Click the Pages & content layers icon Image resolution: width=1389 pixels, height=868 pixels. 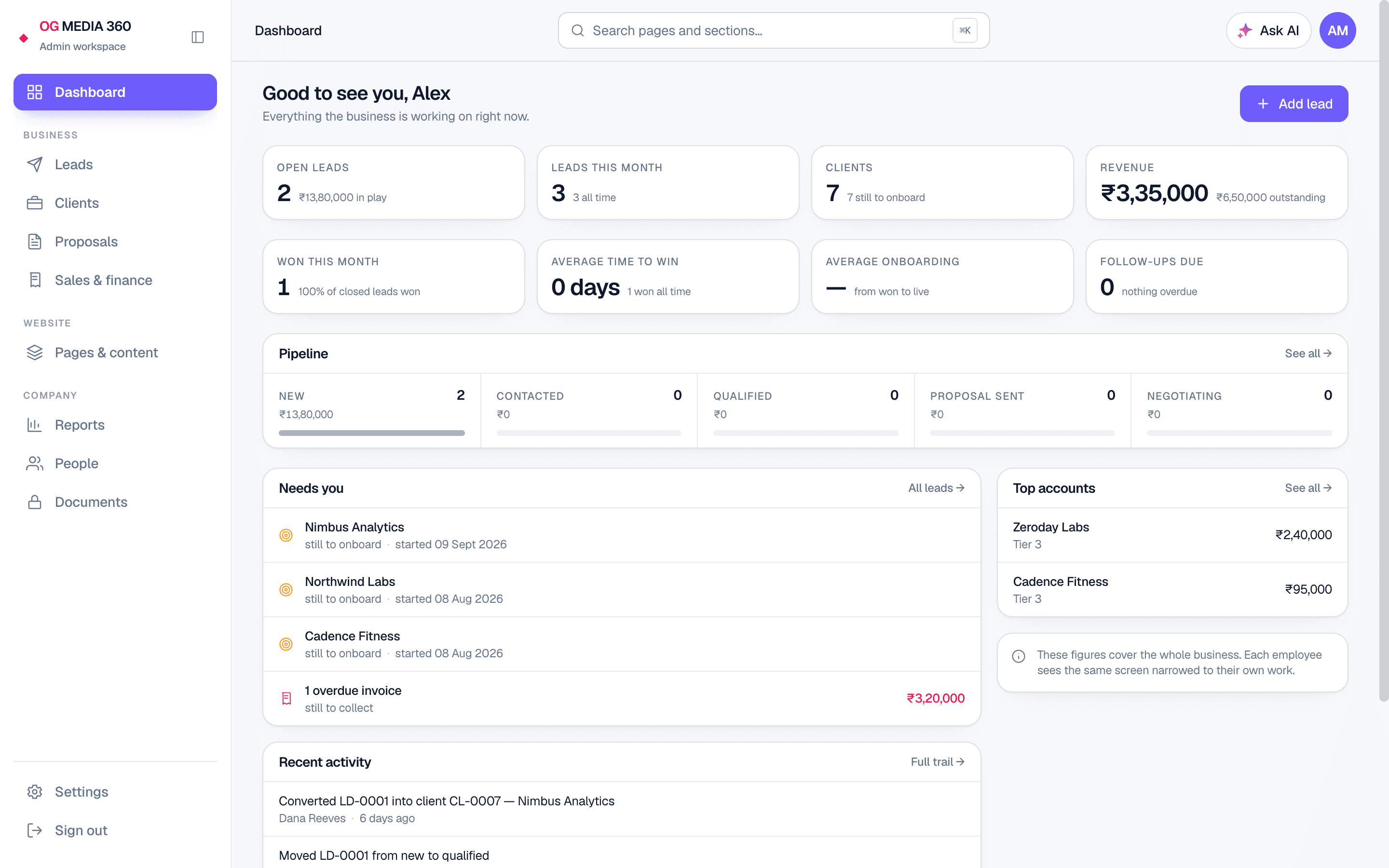[x=35, y=353]
